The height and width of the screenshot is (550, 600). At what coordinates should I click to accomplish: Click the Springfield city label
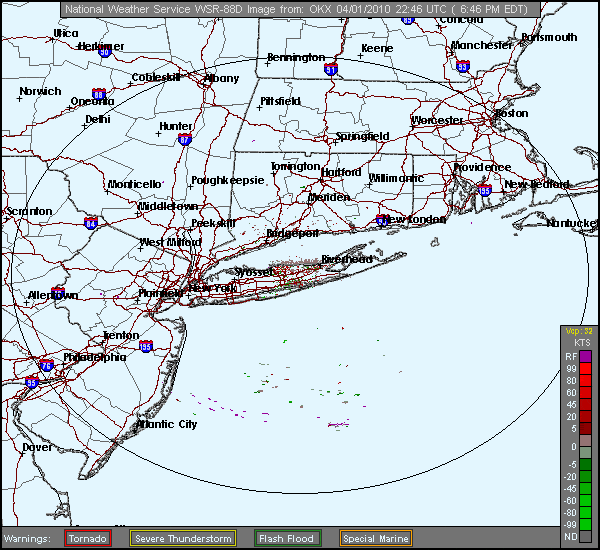pos(362,136)
